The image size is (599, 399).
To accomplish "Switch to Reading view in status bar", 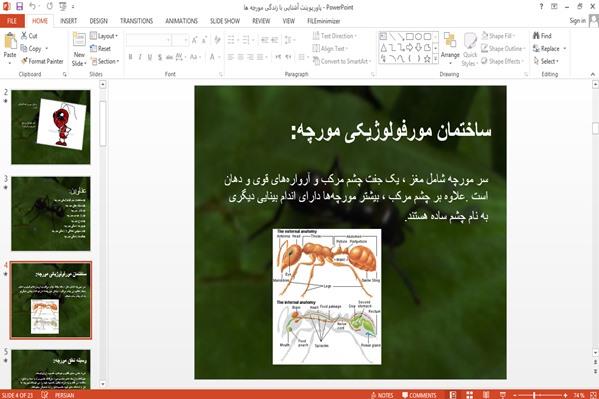I will coord(486,395).
